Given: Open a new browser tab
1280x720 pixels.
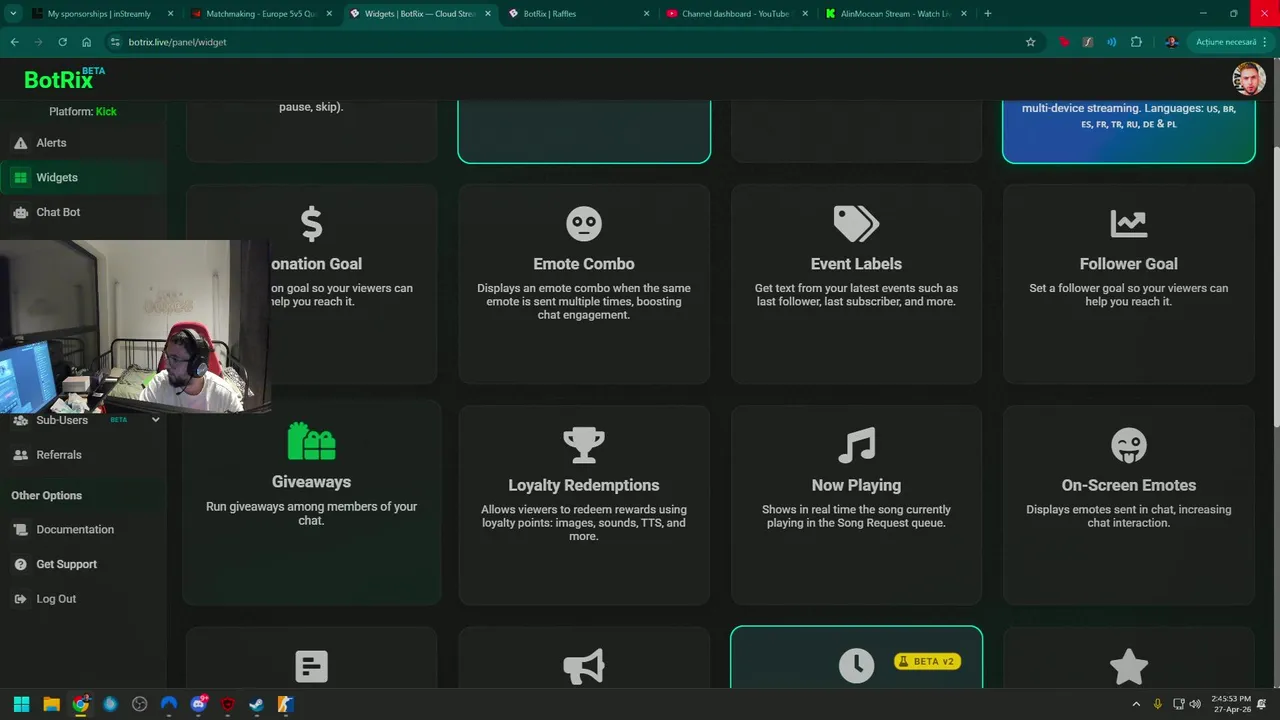Looking at the screenshot, I should (988, 14).
